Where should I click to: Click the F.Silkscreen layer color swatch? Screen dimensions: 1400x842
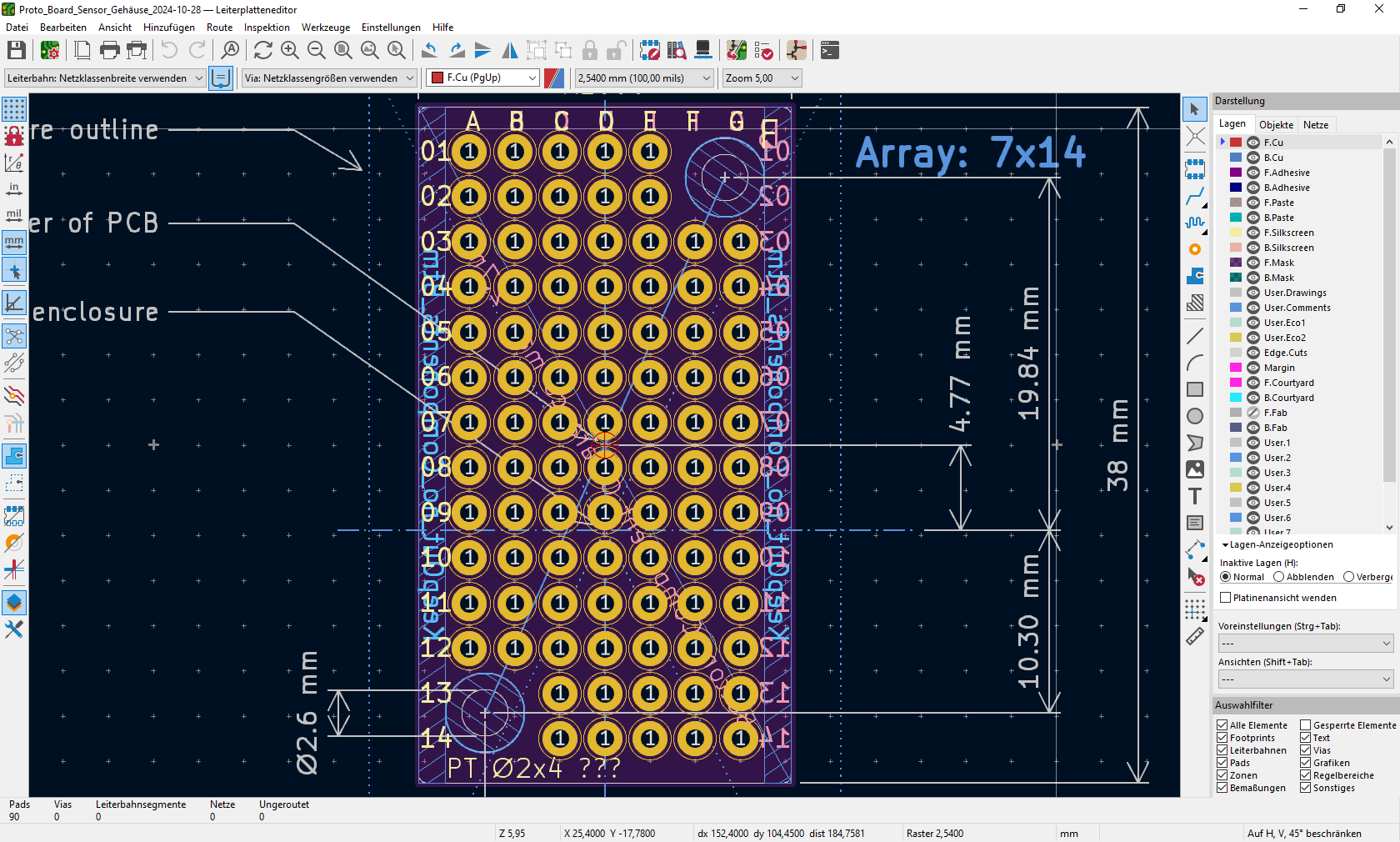pyautogui.click(x=1236, y=233)
